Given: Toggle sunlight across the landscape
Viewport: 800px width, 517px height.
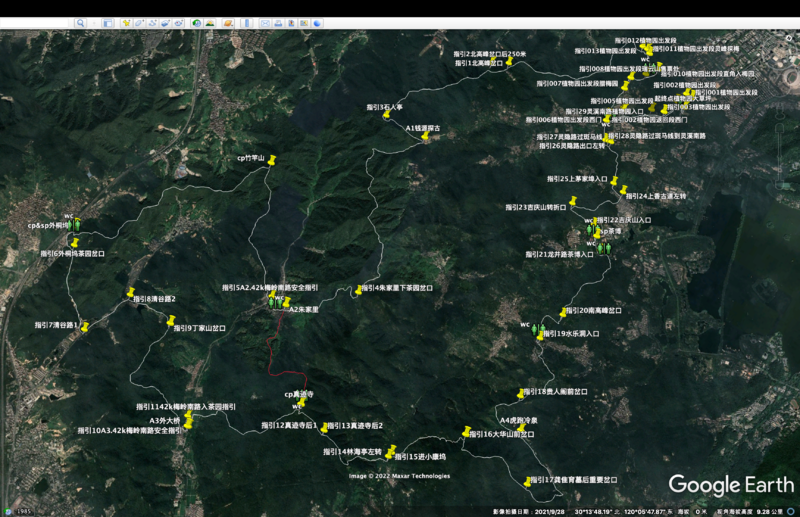Looking at the screenshot, I should (211, 22).
